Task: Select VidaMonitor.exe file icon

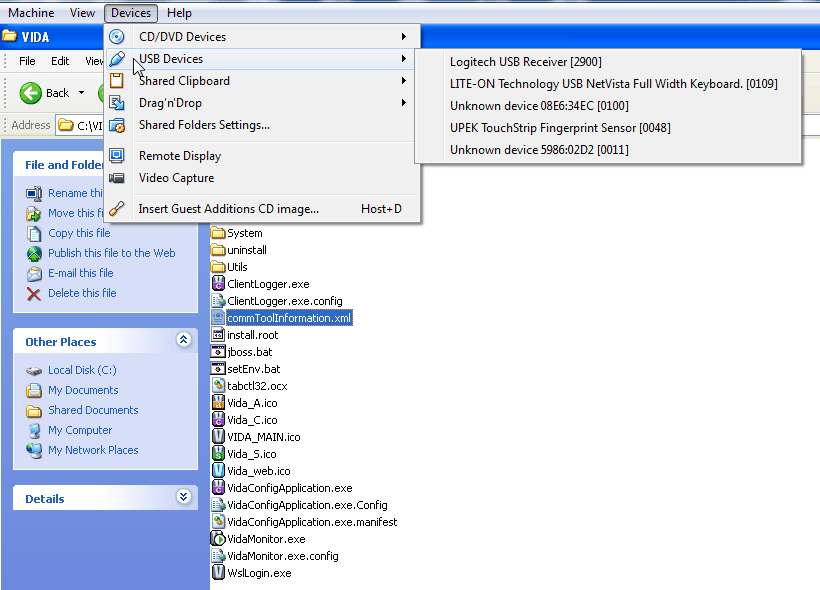Action: click(x=218, y=539)
